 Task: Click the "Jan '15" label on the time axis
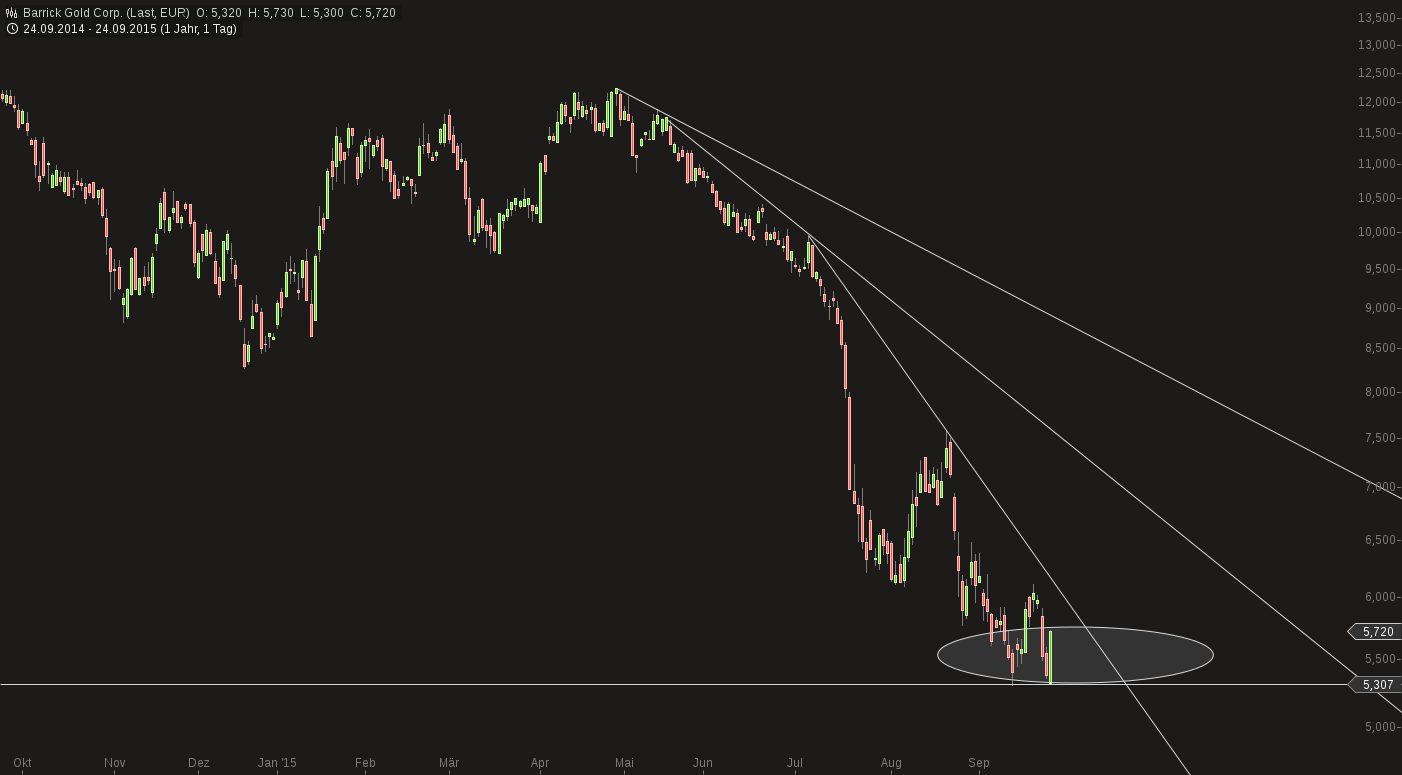pos(277,763)
